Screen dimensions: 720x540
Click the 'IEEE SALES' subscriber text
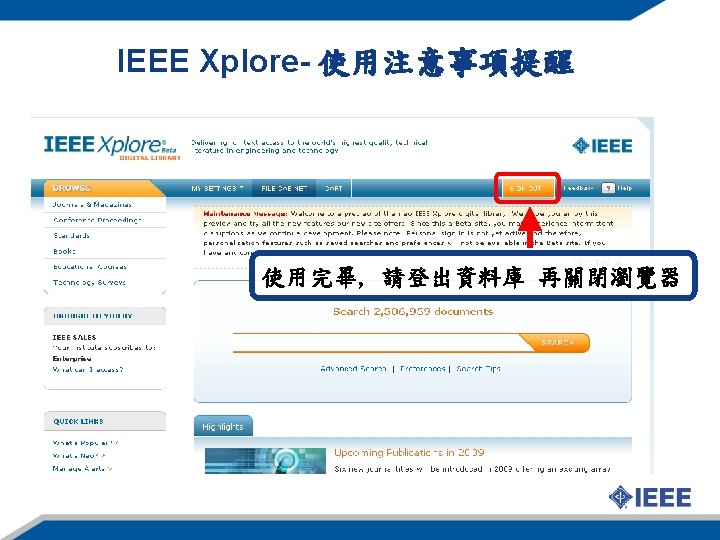74,337
